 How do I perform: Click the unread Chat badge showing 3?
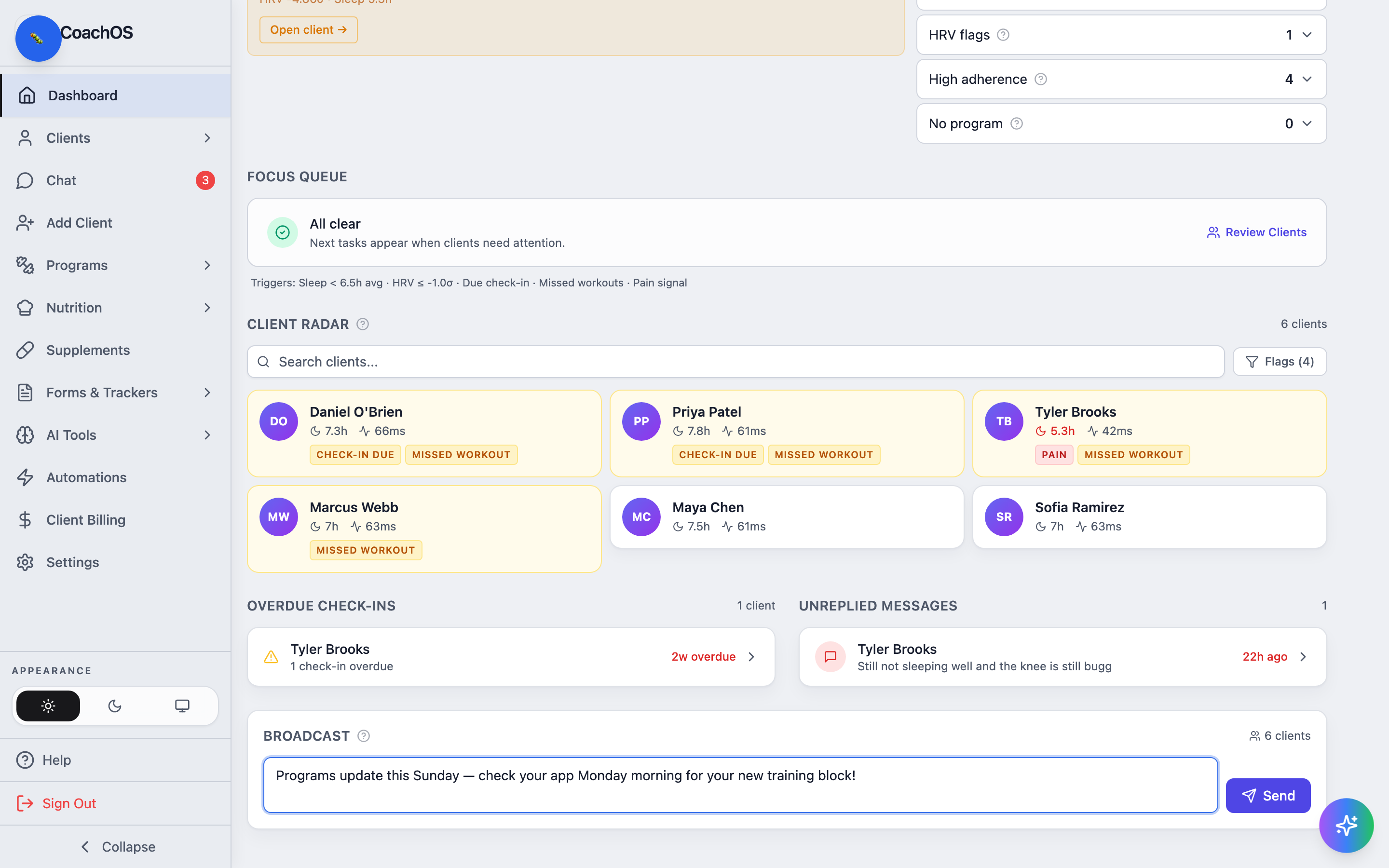pyautogui.click(x=205, y=180)
